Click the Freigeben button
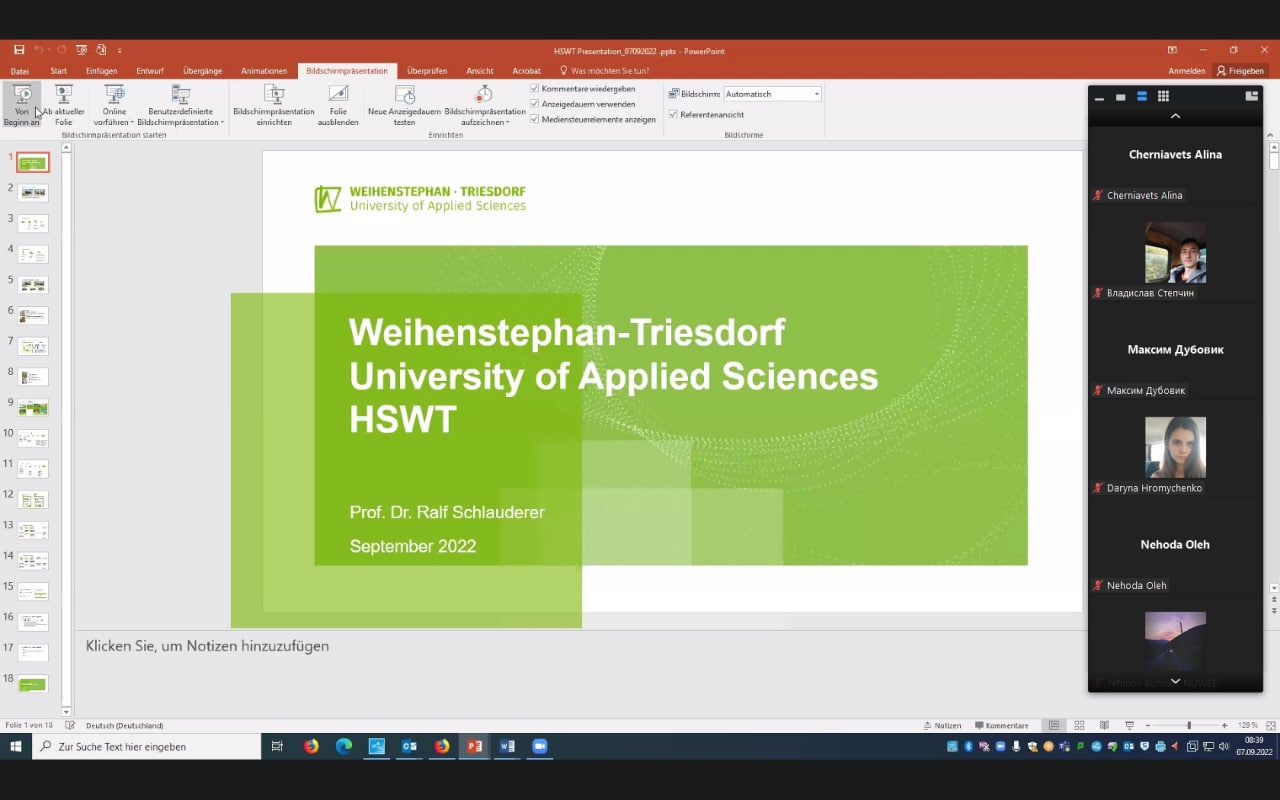The height and width of the screenshot is (800, 1280). point(1240,71)
